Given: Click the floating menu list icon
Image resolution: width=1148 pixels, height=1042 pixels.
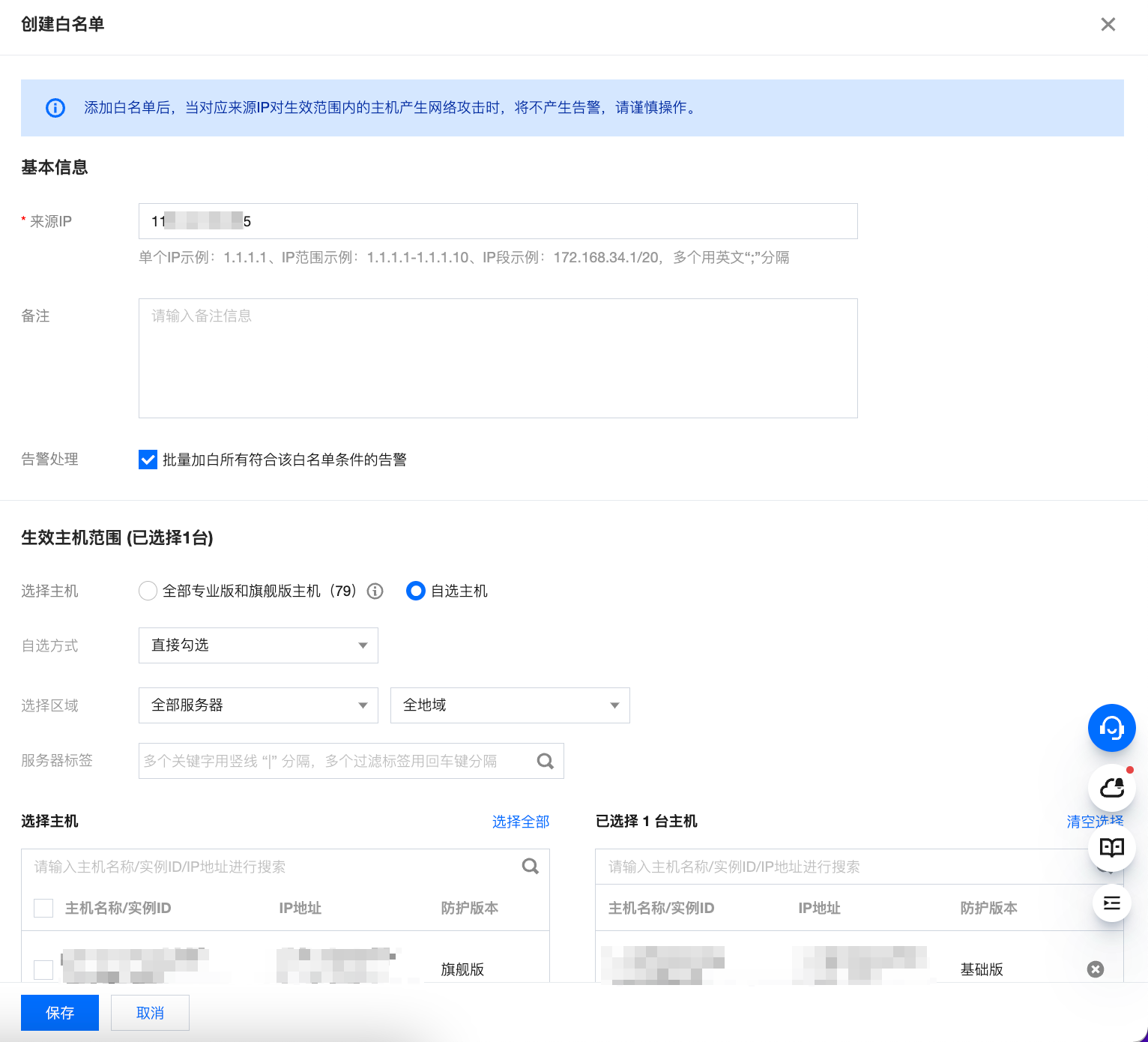Looking at the screenshot, I should (1112, 903).
